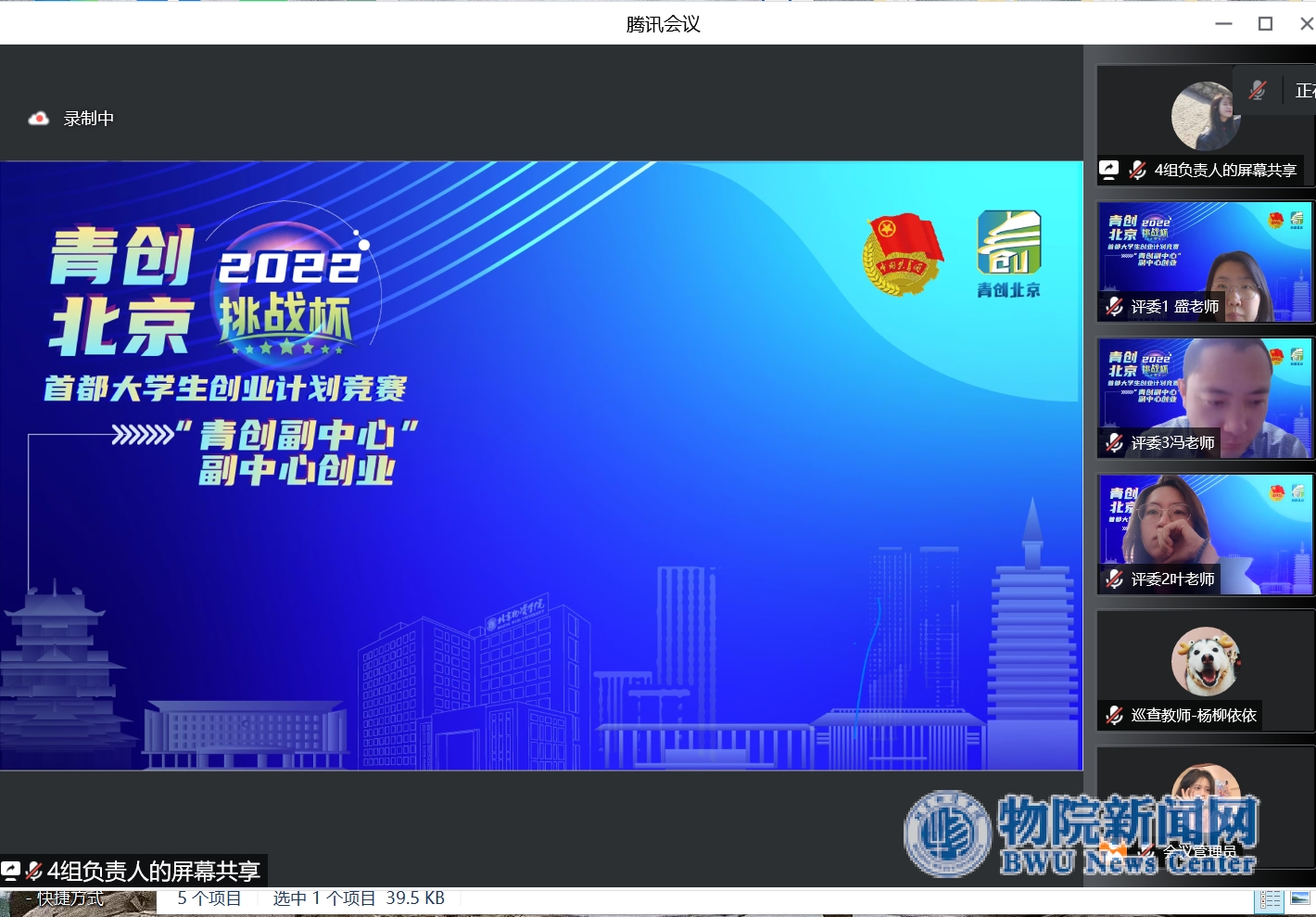Click screen share icon in bottom-left sharing label
1316x917 pixels.
pos(10,871)
